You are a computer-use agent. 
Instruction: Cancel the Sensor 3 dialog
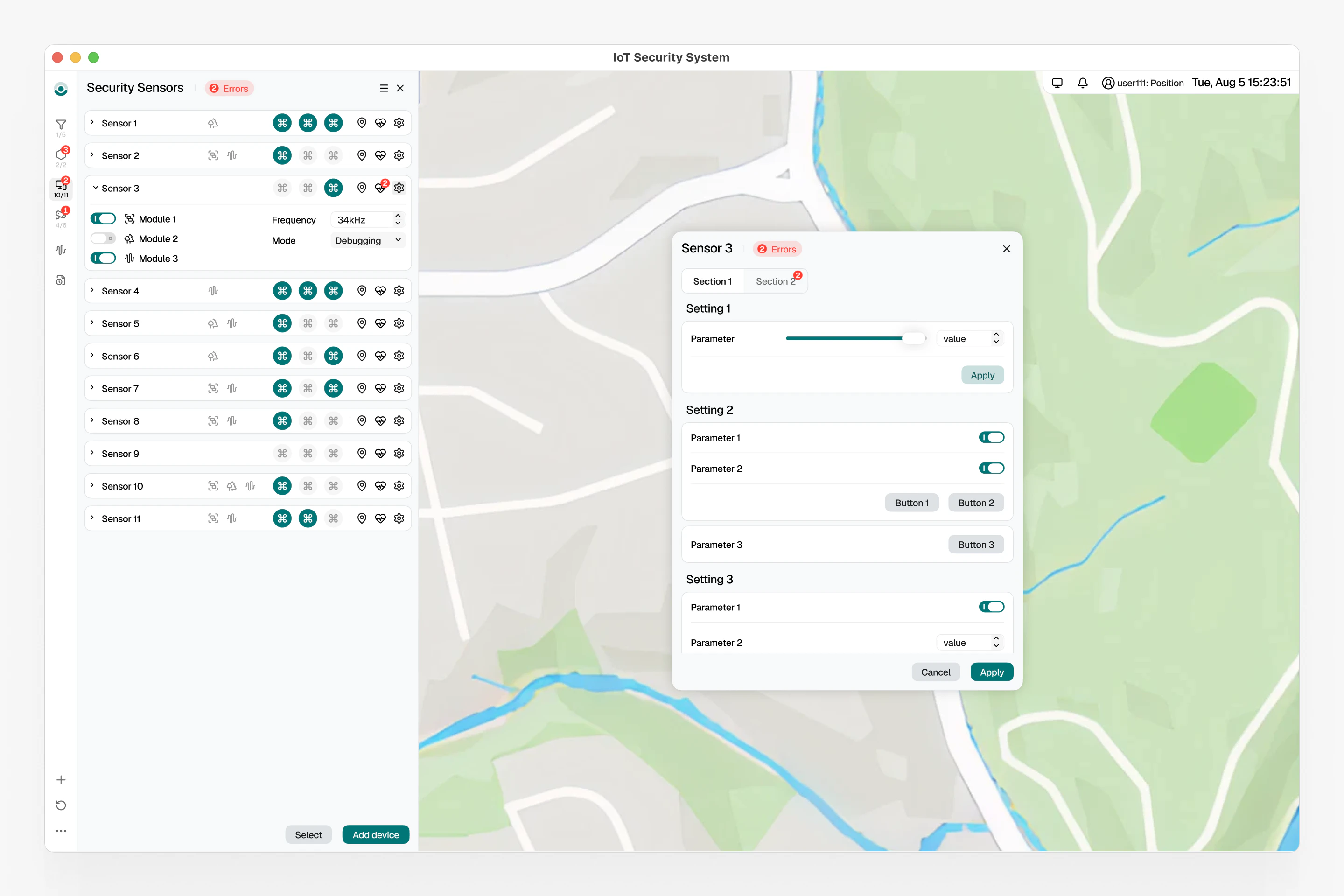pos(935,672)
